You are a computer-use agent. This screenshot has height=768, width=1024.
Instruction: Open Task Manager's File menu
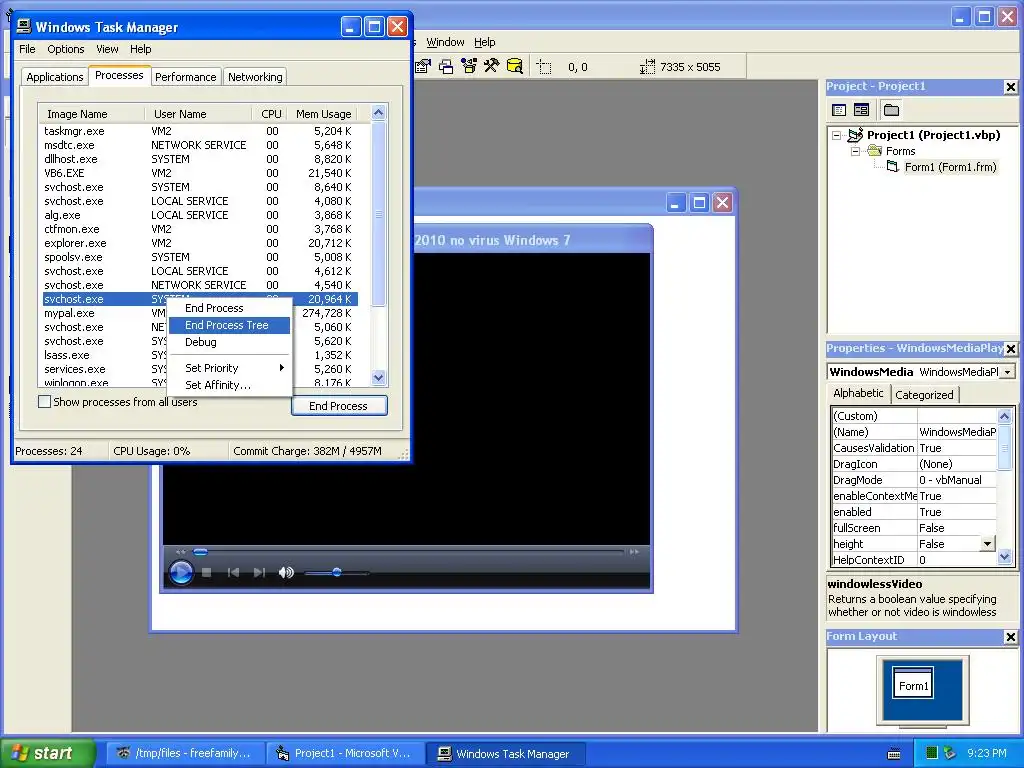(x=27, y=49)
